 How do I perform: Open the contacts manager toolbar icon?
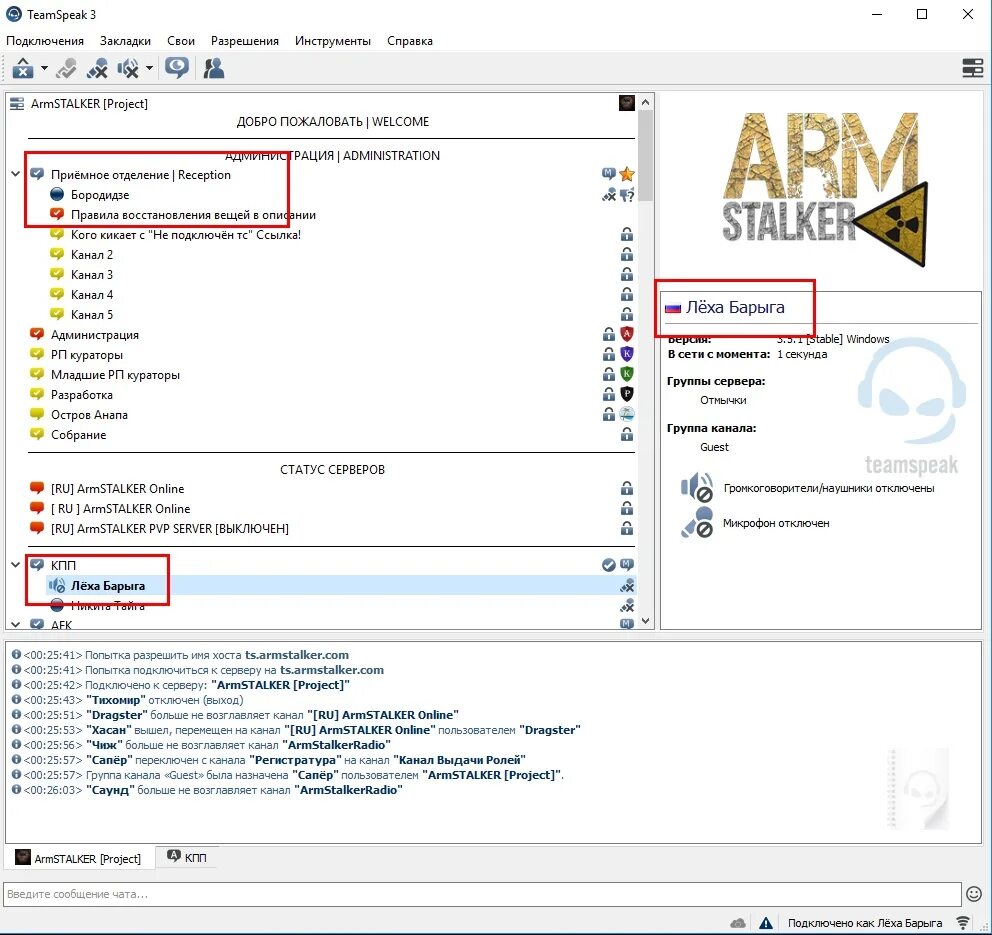[x=214, y=68]
